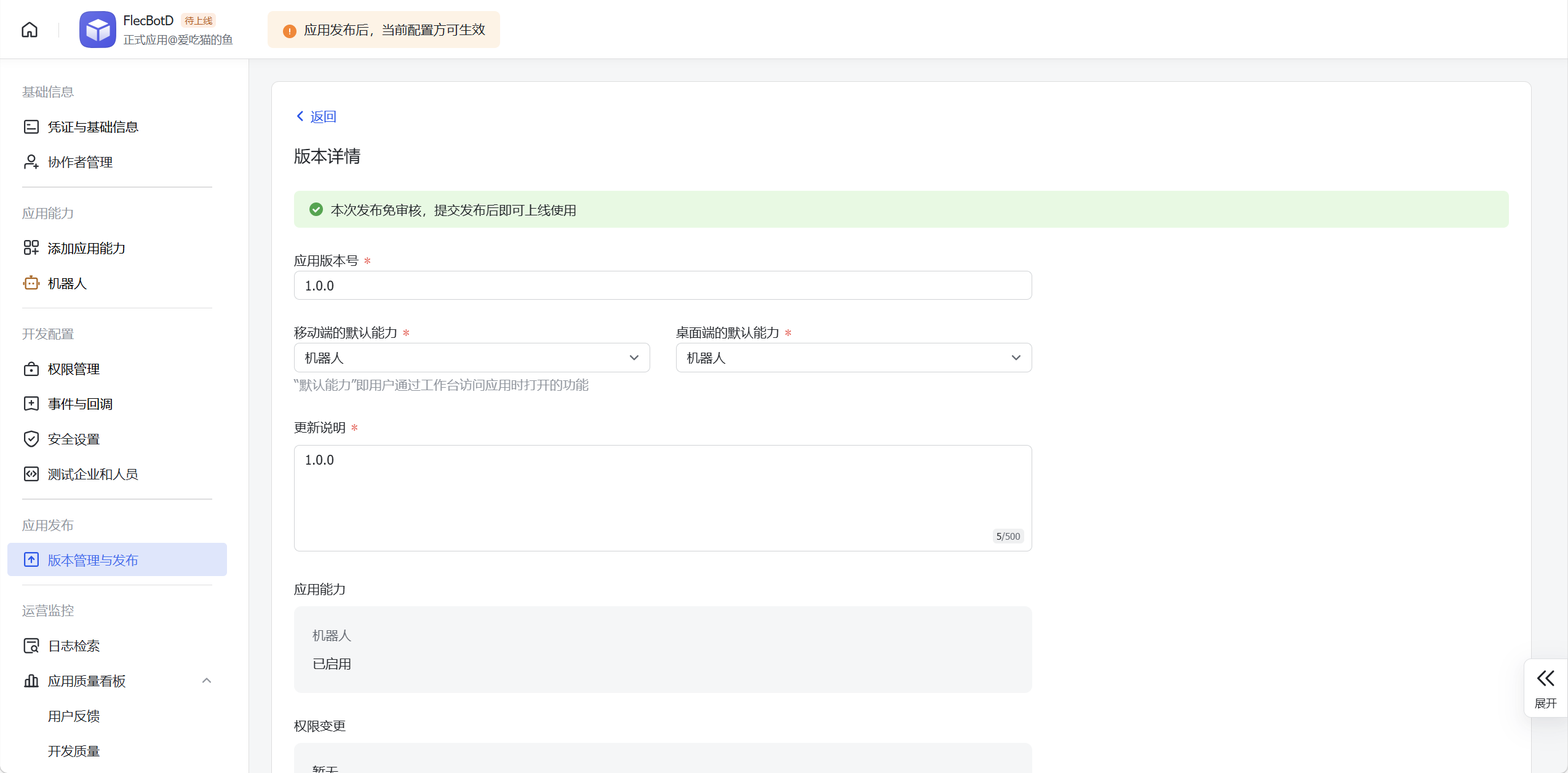Click the test enterprise and members icon
The height and width of the screenshot is (773, 1568).
click(x=31, y=474)
